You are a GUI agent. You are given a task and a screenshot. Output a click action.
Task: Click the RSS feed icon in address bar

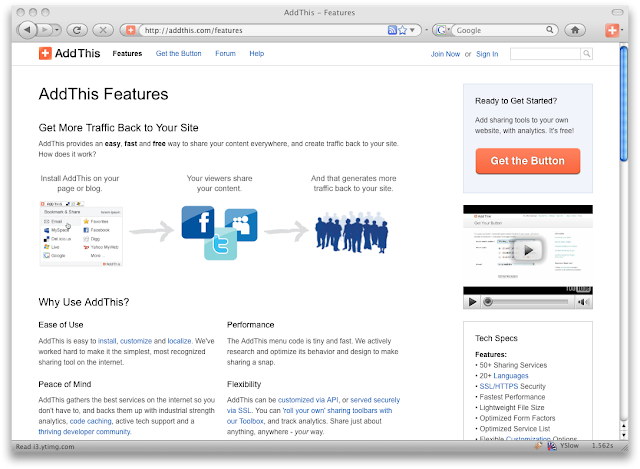[x=391, y=30]
